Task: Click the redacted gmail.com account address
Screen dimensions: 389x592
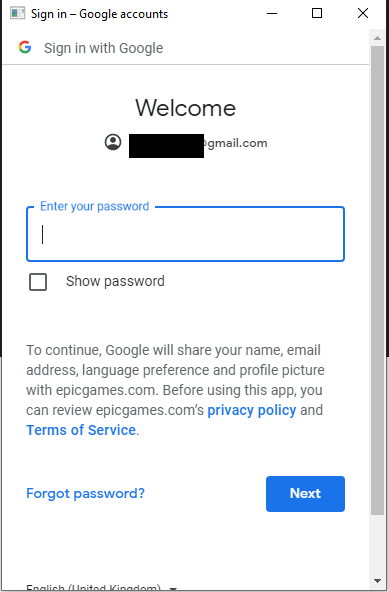Action: click(198, 143)
